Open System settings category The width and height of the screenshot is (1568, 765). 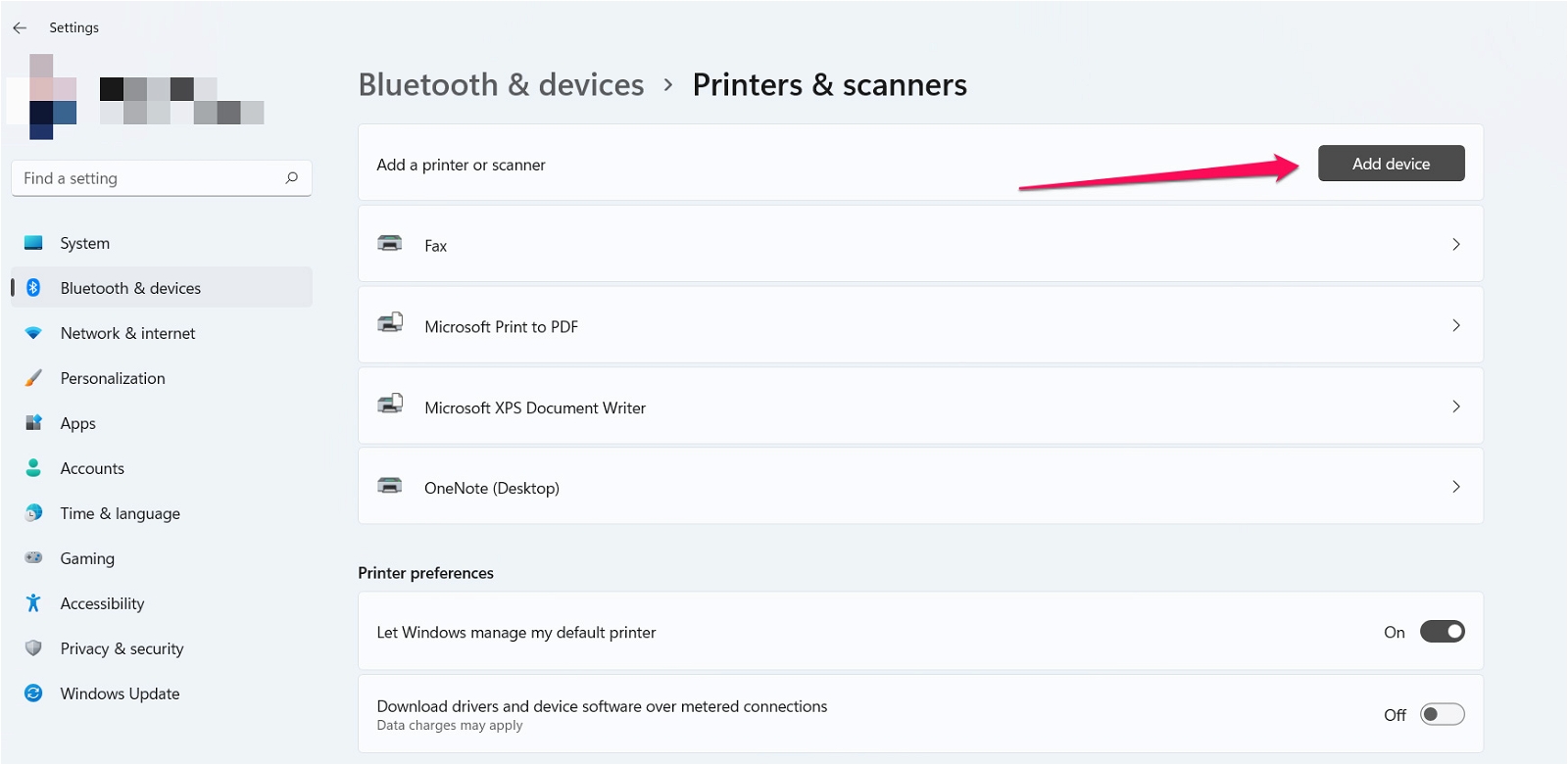pos(162,243)
